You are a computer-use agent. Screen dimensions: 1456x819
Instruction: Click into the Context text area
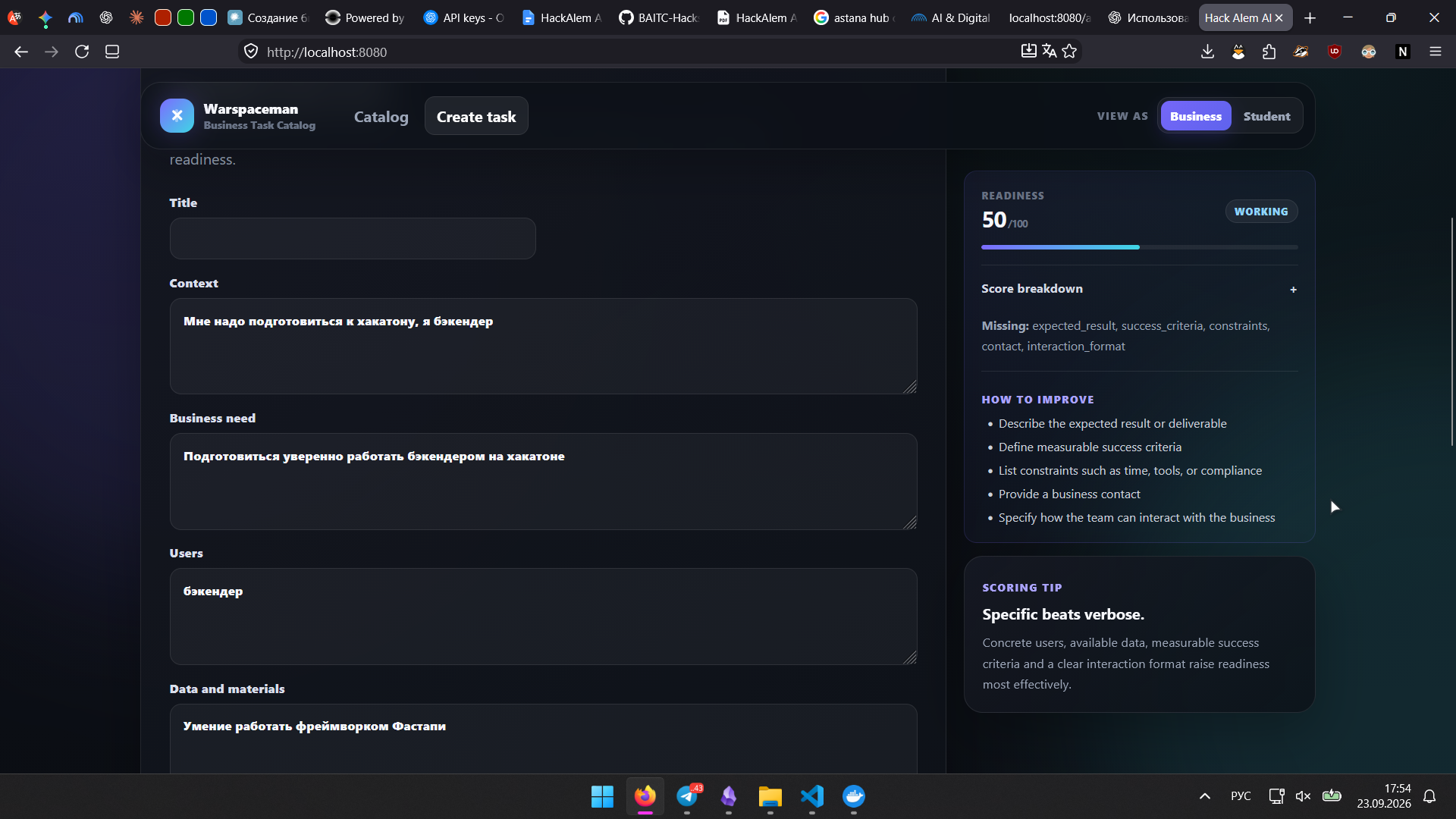[543, 346]
